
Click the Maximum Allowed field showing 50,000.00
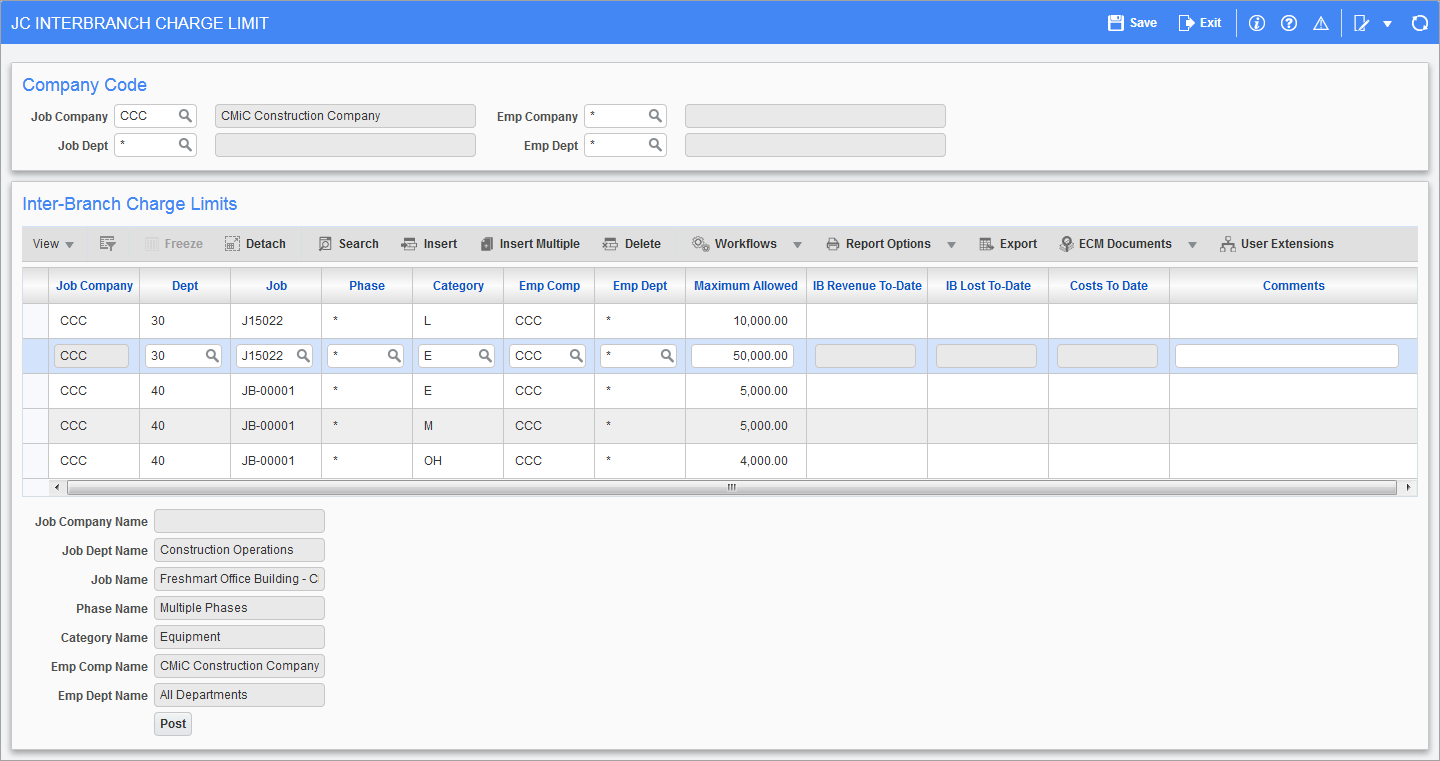point(742,356)
